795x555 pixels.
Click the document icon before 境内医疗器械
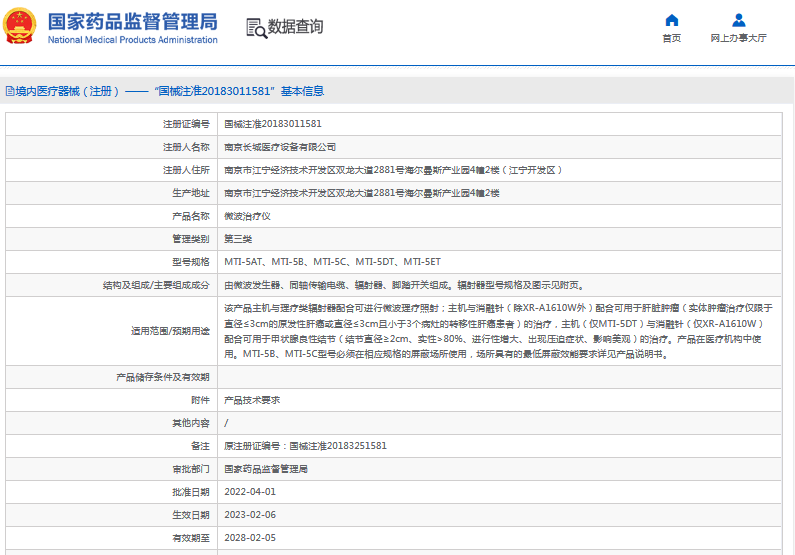(x=10, y=91)
